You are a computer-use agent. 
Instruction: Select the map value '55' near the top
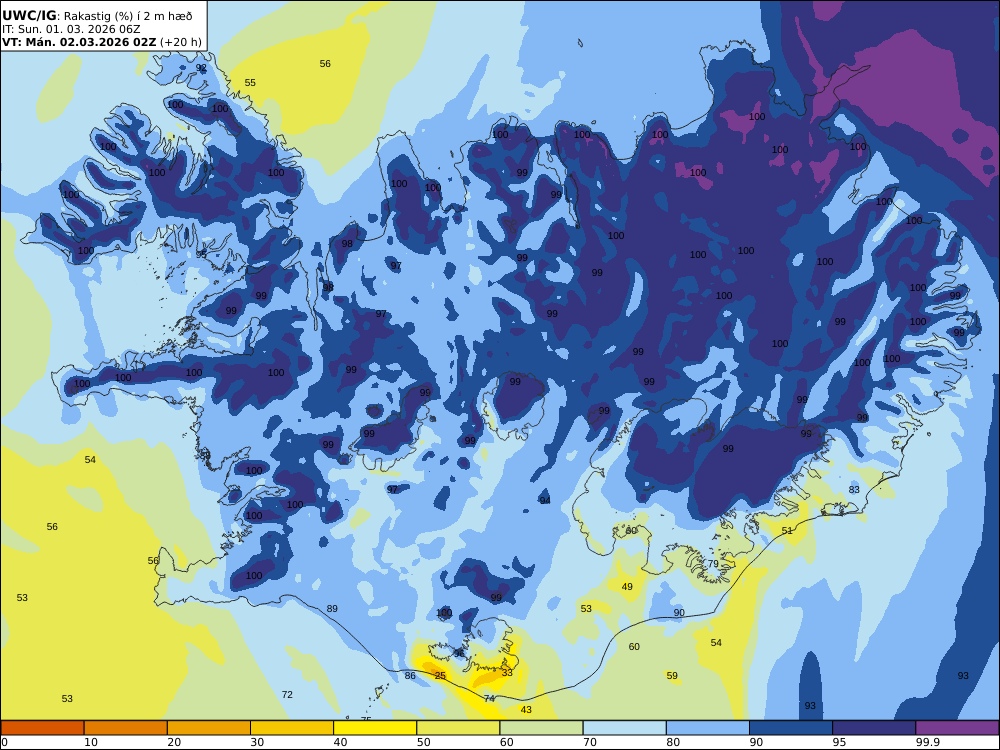250,82
